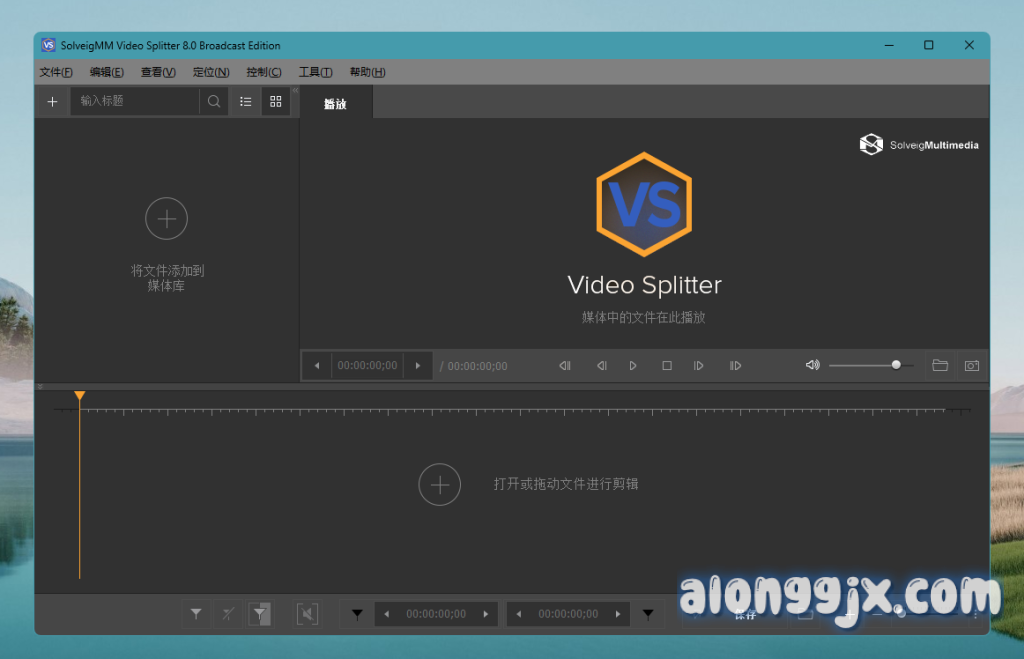
Task: Switch media library to thumbnail grid view
Action: 276,101
